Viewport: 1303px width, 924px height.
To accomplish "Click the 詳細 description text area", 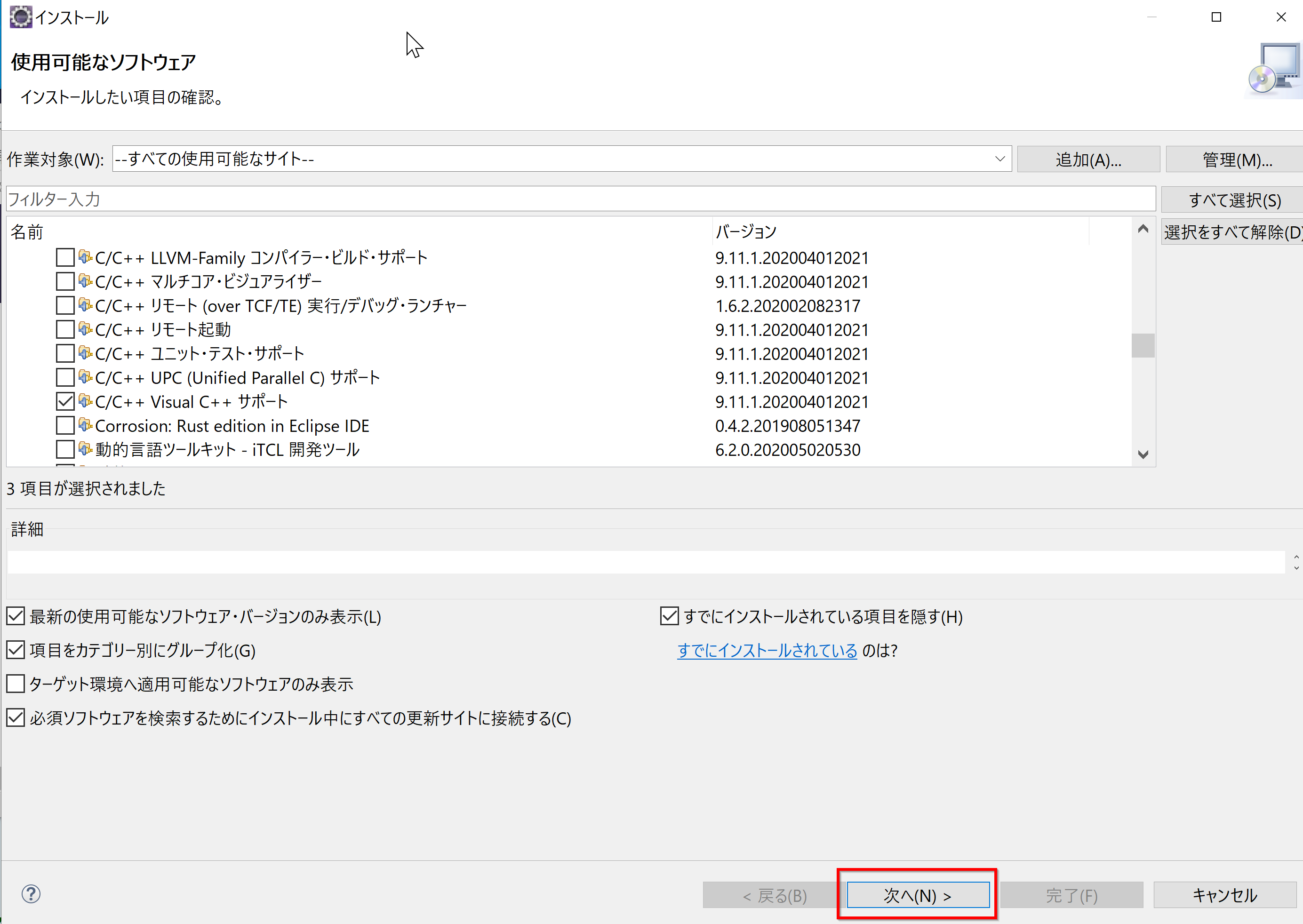I will (646, 562).
